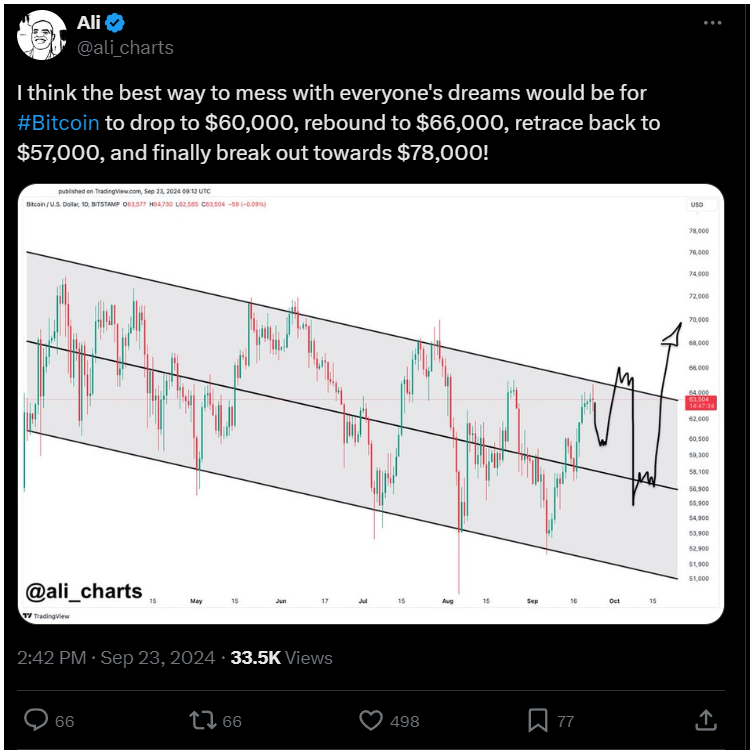Image resolution: width=754 pixels, height=754 pixels.
Task: Click the red 63,504 current price tag
Action: click(701, 403)
